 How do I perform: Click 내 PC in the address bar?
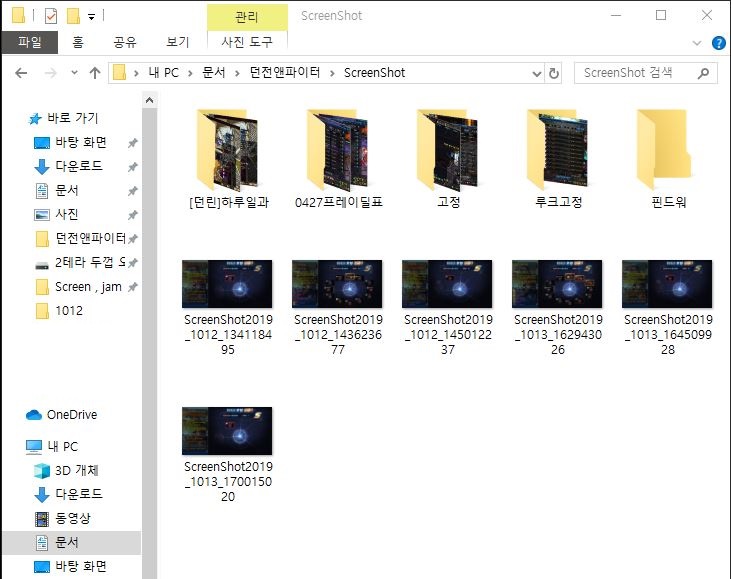(164, 73)
